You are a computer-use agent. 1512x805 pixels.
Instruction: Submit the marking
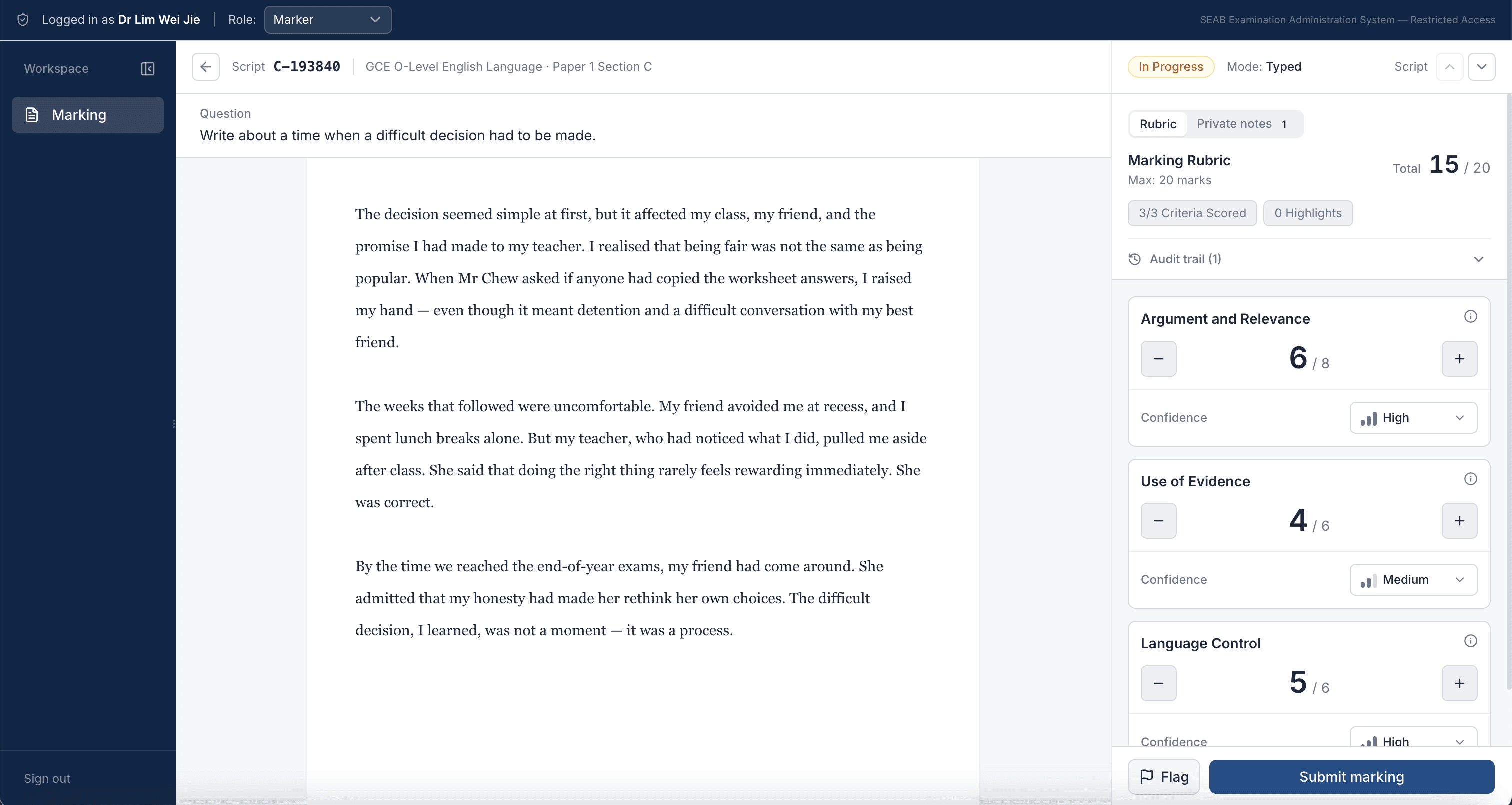tap(1352, 777)
